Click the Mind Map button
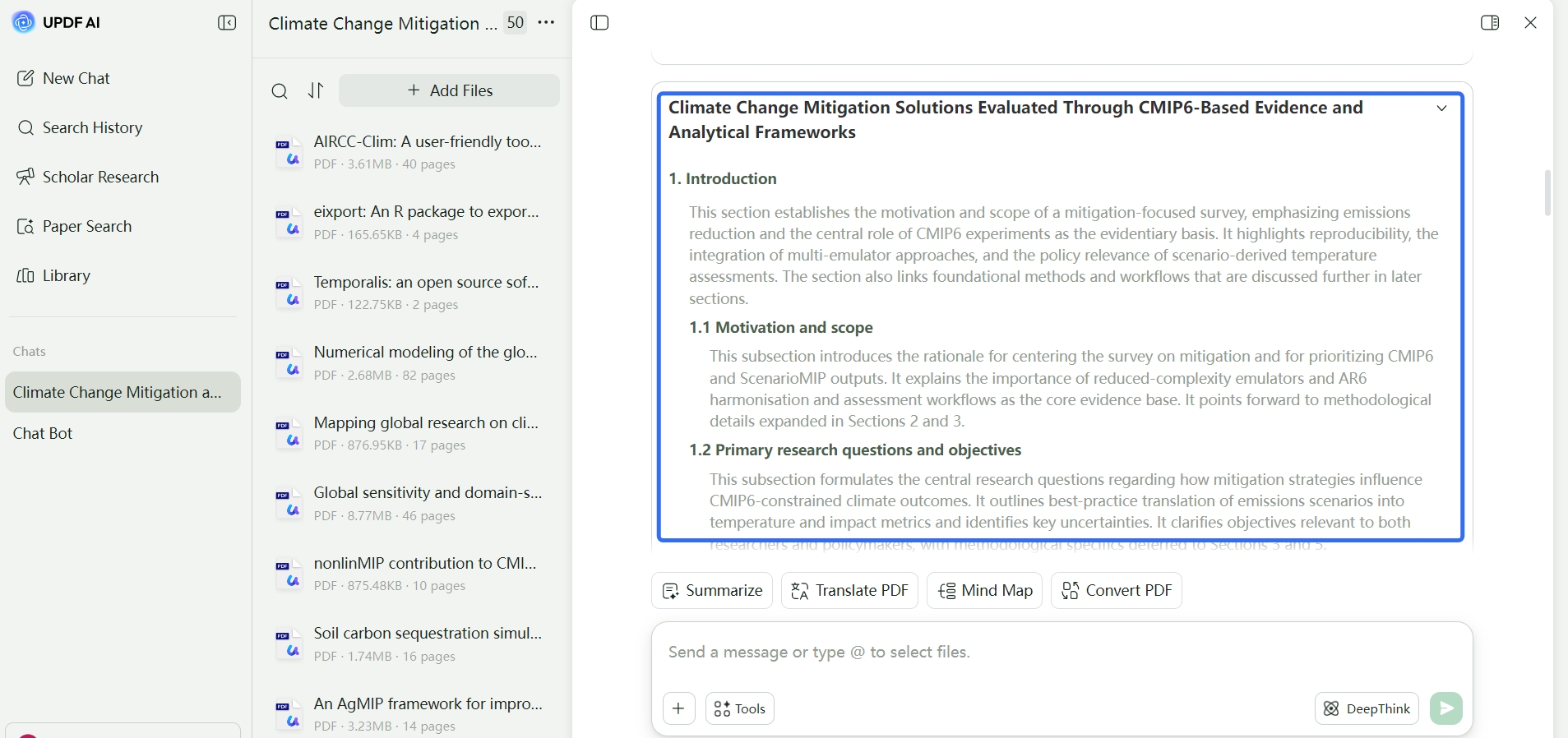Image resolution: width=1568 pixels, height=738 pixels. click(x=985, y=590)
